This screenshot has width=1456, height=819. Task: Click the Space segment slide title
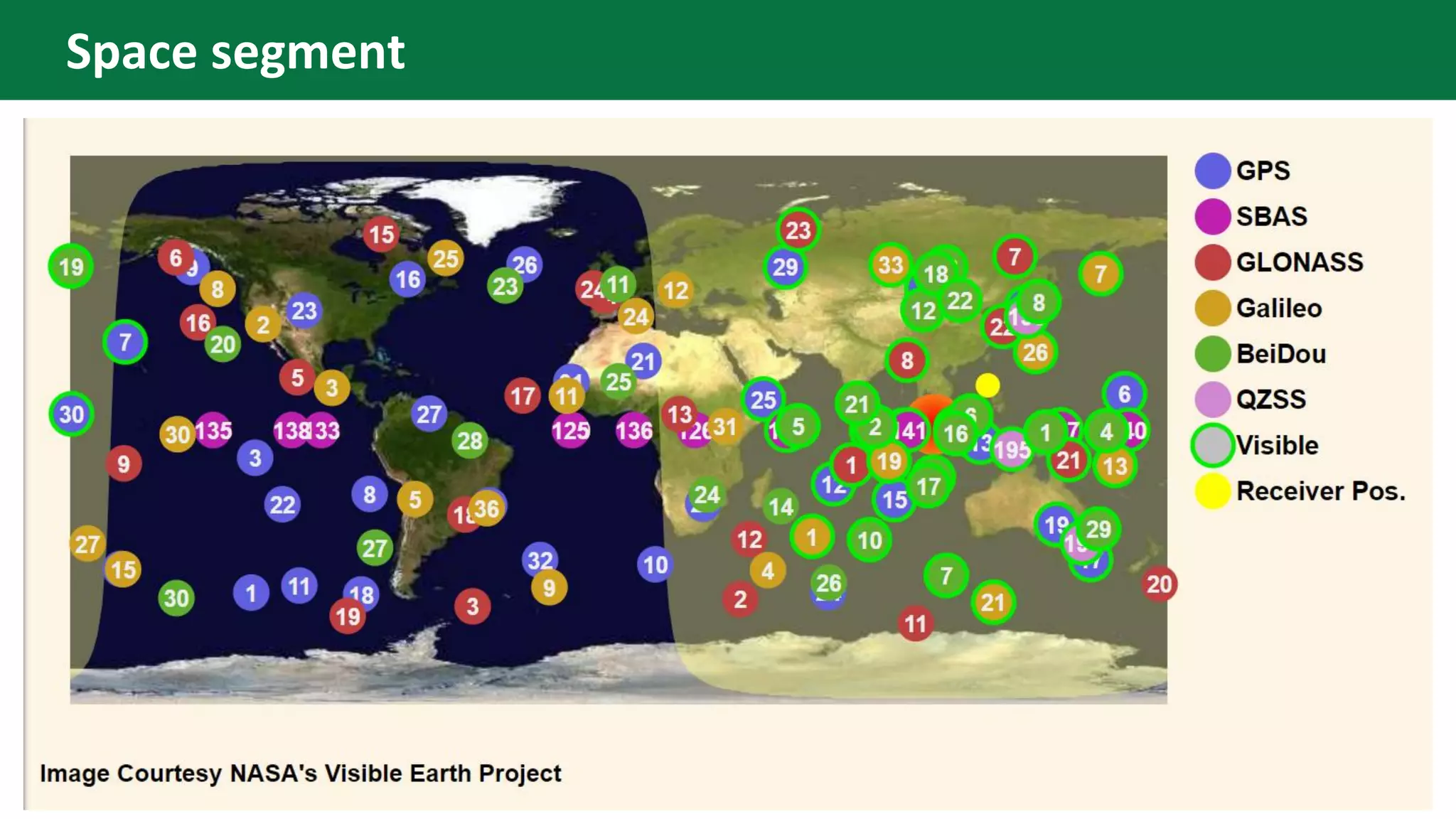coord(235,51)
